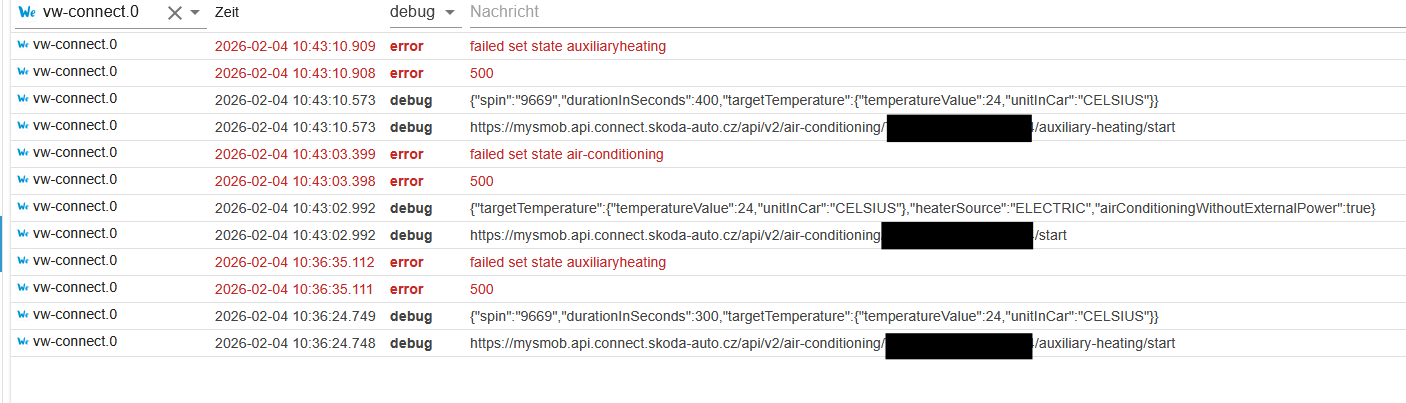
Task: Open the 10:36:24.748 auxiliary-heating start URL
Action: click(x=677, y=344)
